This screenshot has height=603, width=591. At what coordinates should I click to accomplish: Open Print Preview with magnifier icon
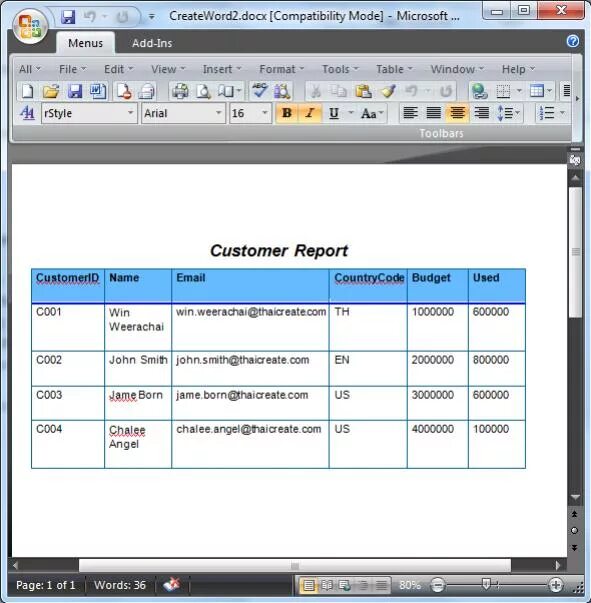203,92
